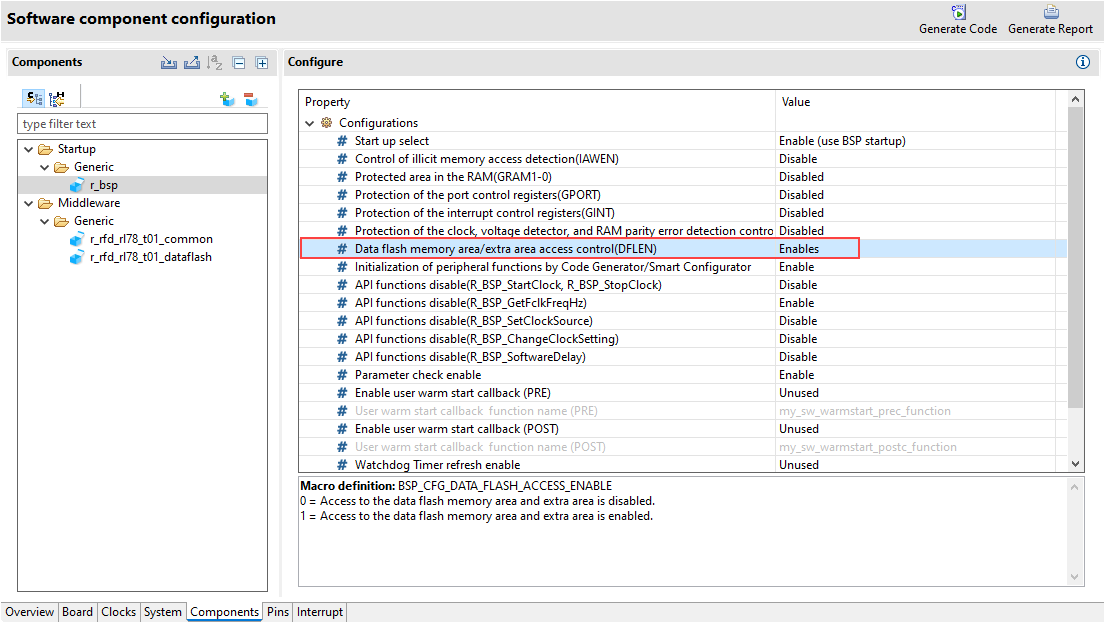
Task: Expand all components with the plus icon
Action: (262, 63)
